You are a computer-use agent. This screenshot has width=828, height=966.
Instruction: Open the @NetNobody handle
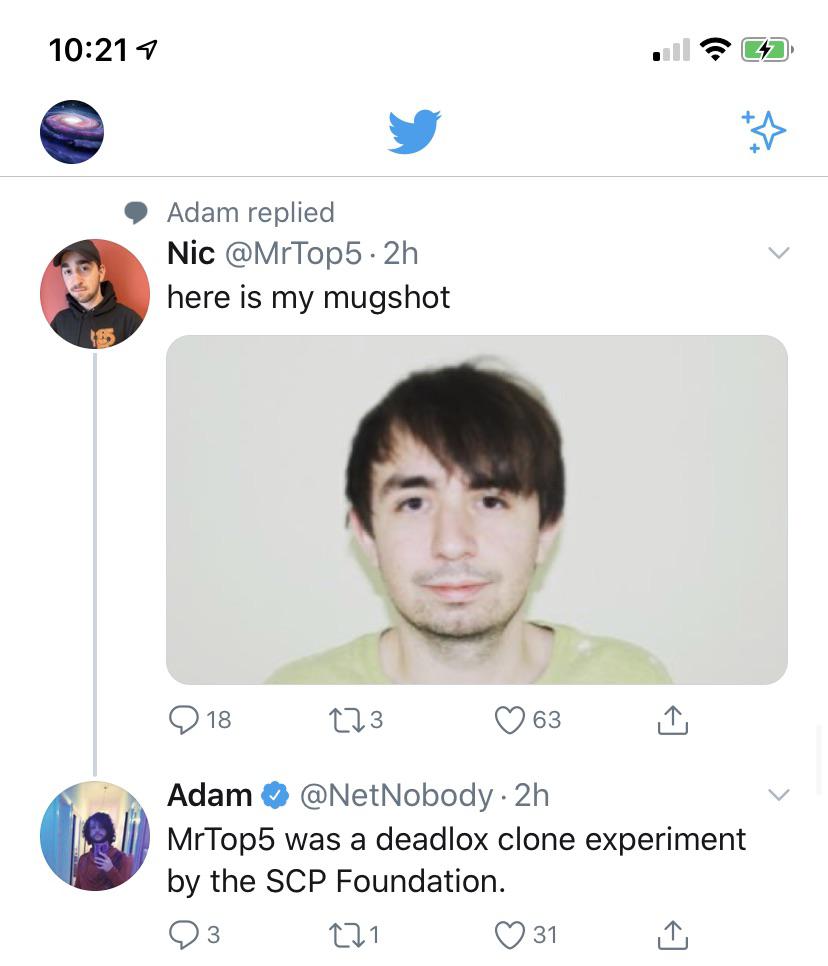tap(396, 795)
